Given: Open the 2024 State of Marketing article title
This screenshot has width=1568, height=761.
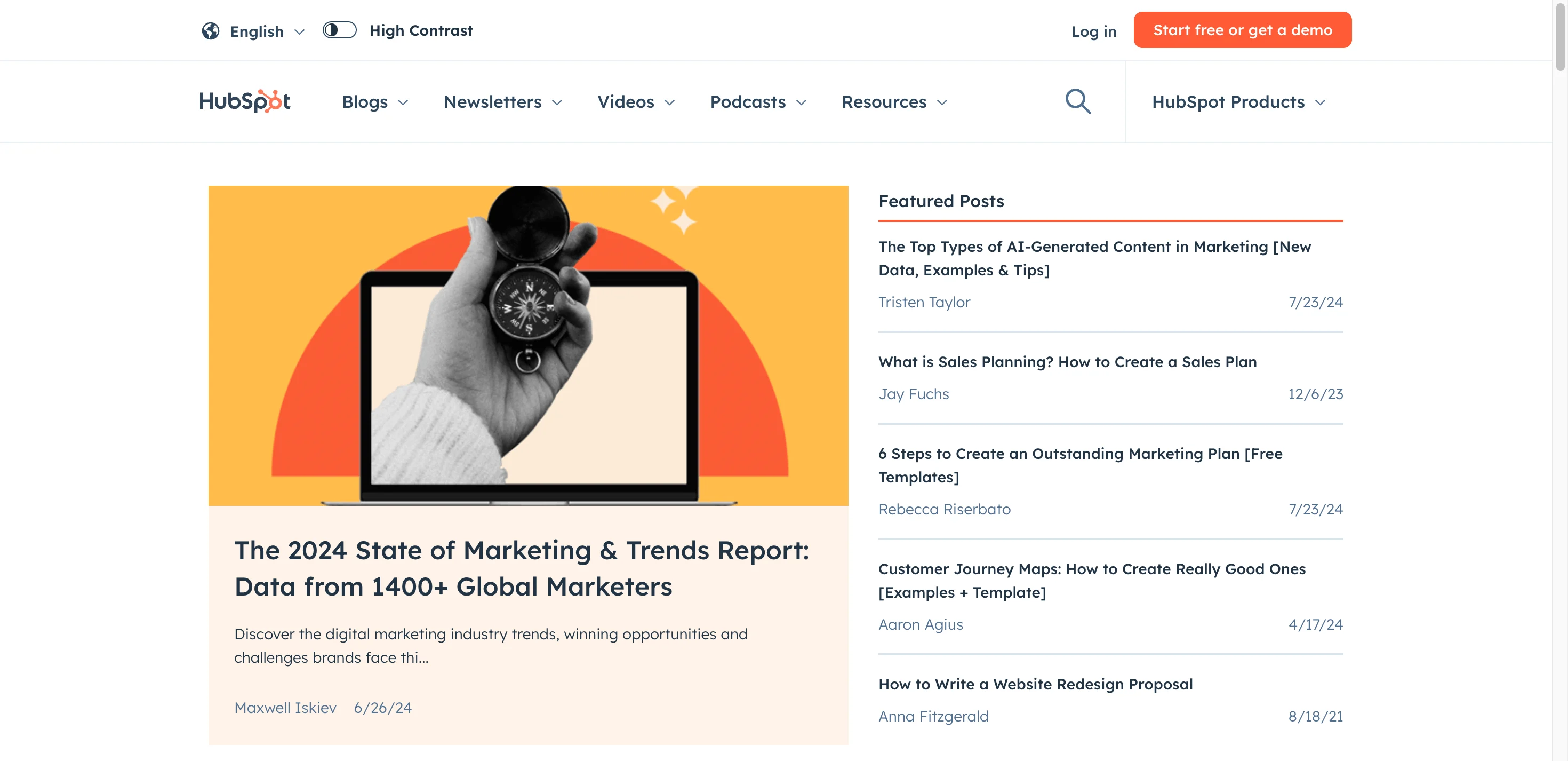Looking at the screenshot, I should click(522, 568).
